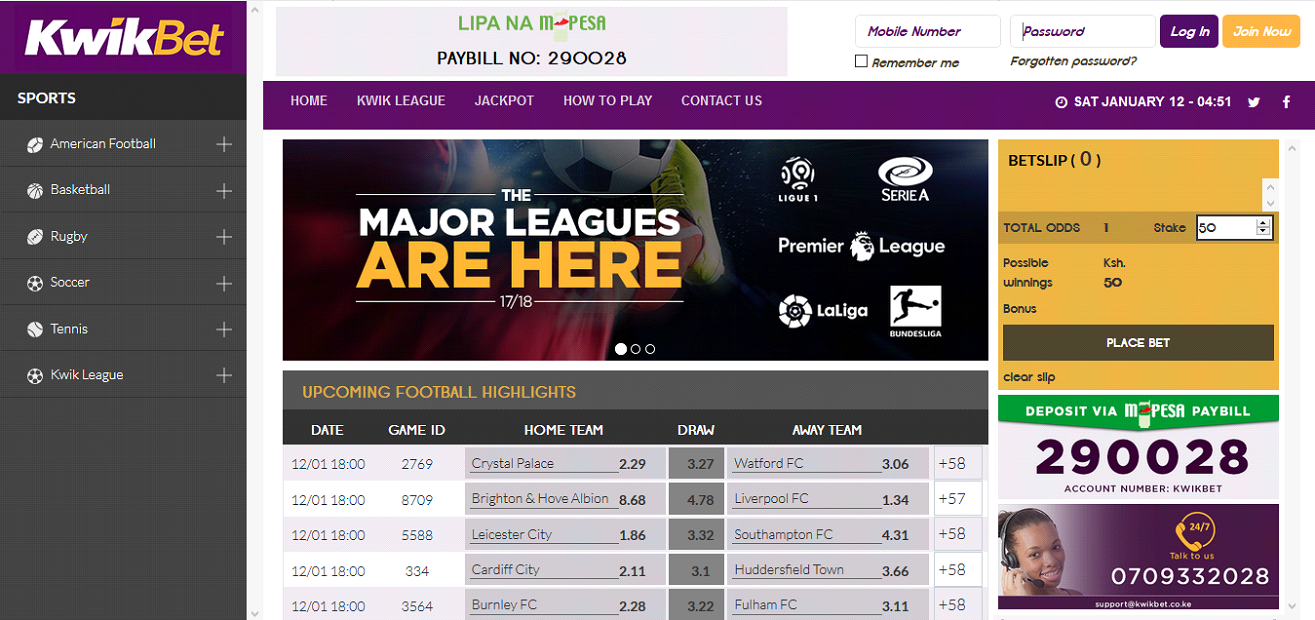Click the sidebar scroll down arrow

click(254, 612)
